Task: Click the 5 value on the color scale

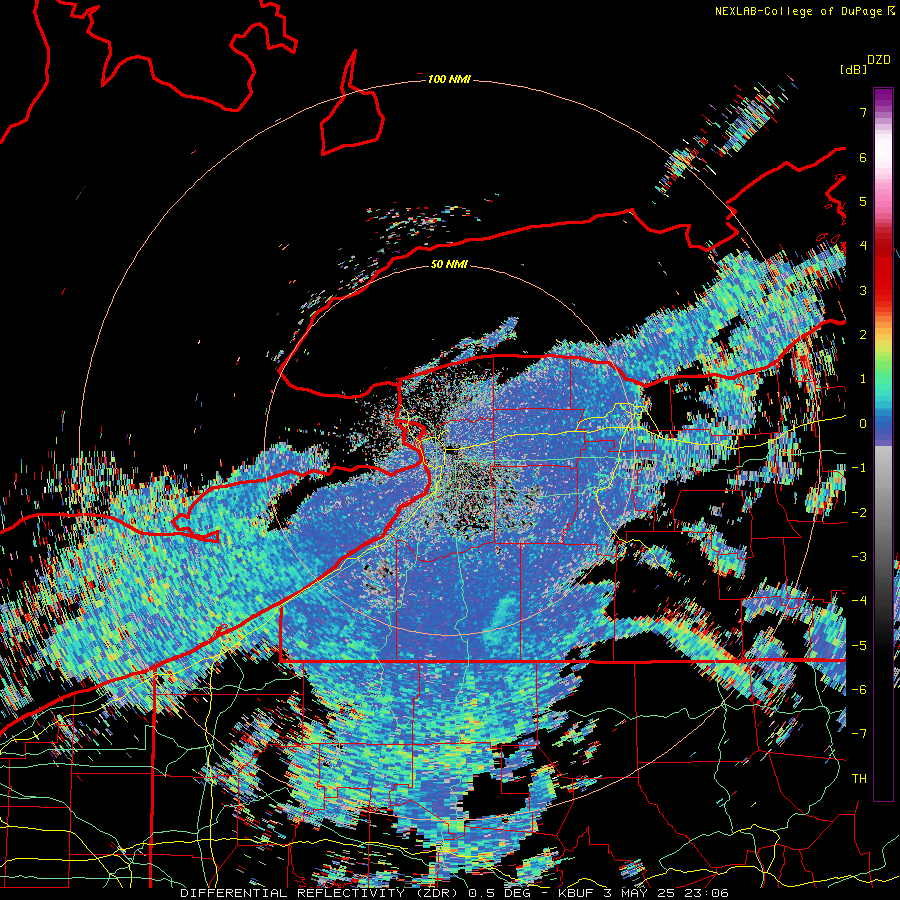Action: click(x=863, y=201)
